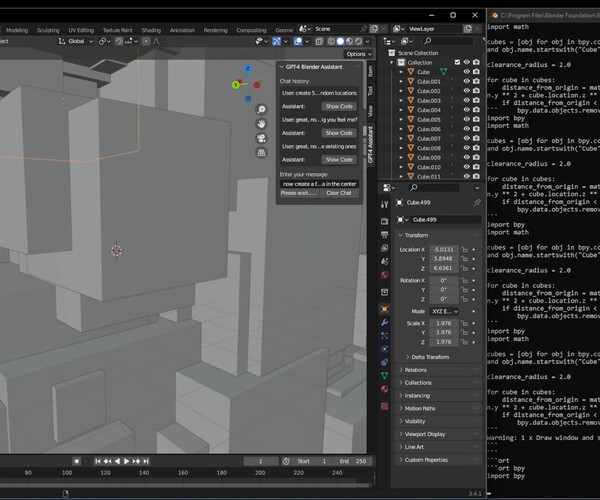The width and height of the screenshot is (600, 500).
Task: Open Modifiers wrench tab icon
Action: pyautogui.click(x=385, y=322)
